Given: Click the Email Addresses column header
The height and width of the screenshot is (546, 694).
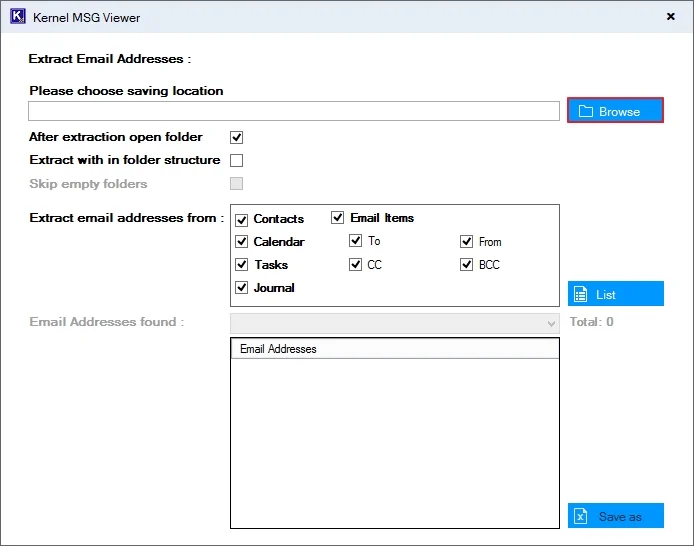Looking at the screenshot, I should (x=395, y=349).
